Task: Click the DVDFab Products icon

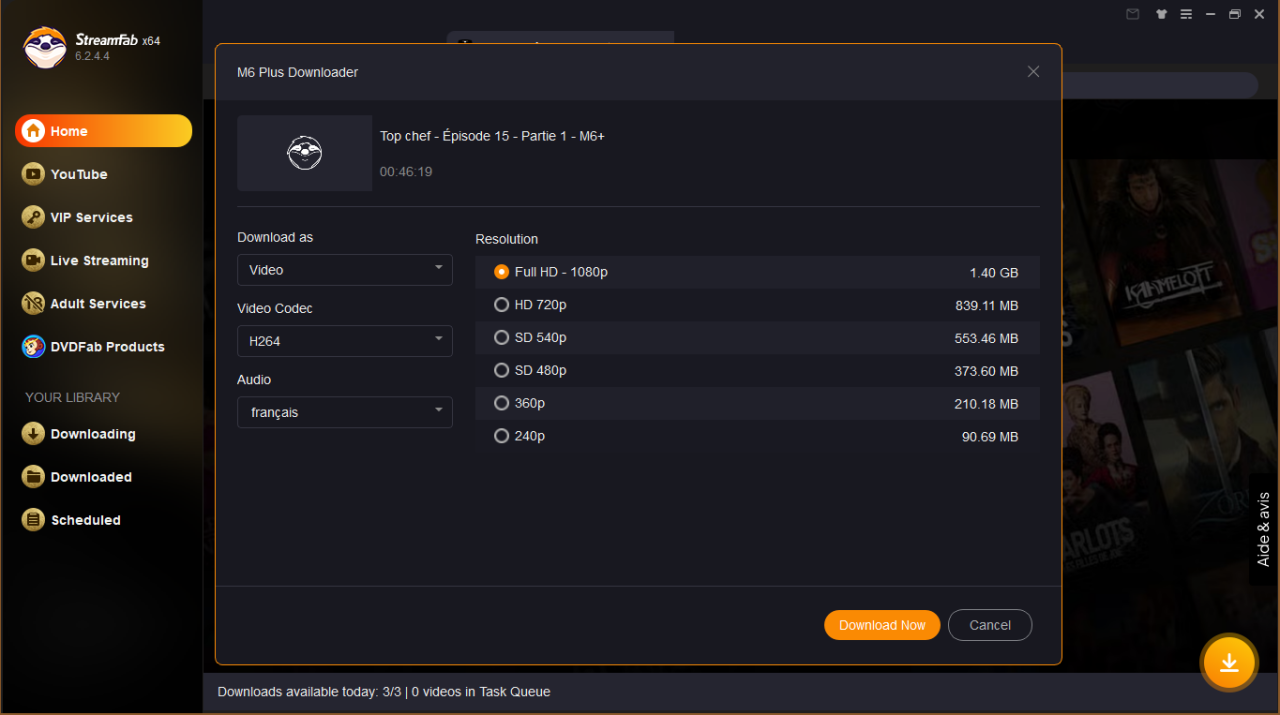Action: (x=34, y=347)
